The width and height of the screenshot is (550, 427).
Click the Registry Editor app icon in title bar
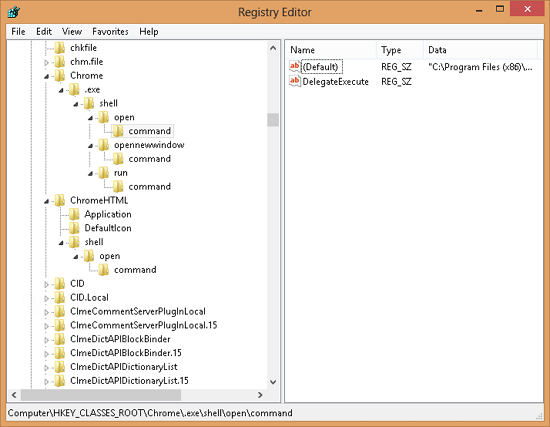(14, 12)
